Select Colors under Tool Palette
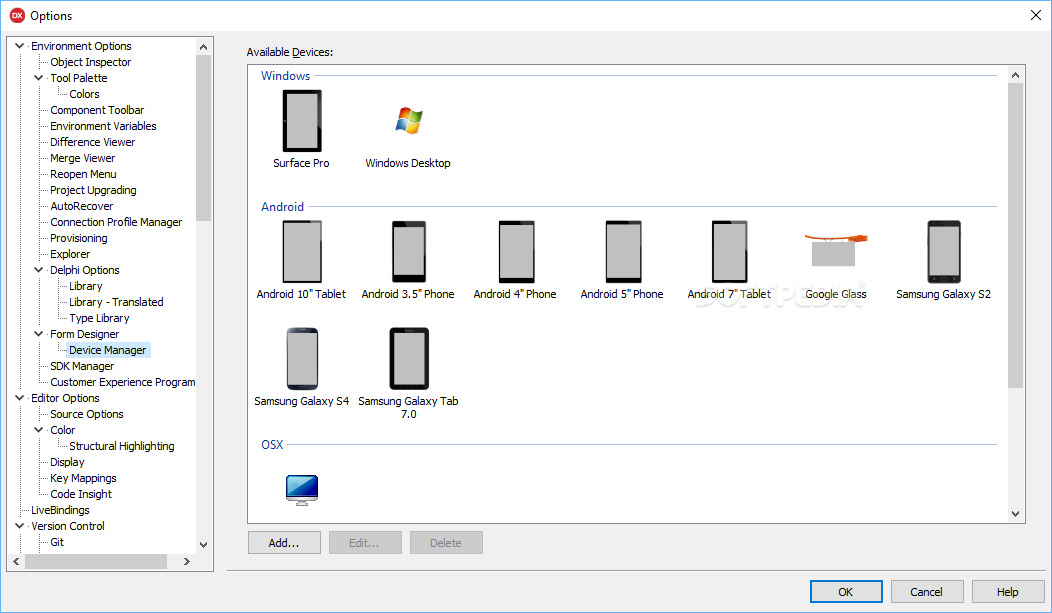The image size is (1052, 613). pyautogui.click(x=85, y=94)
